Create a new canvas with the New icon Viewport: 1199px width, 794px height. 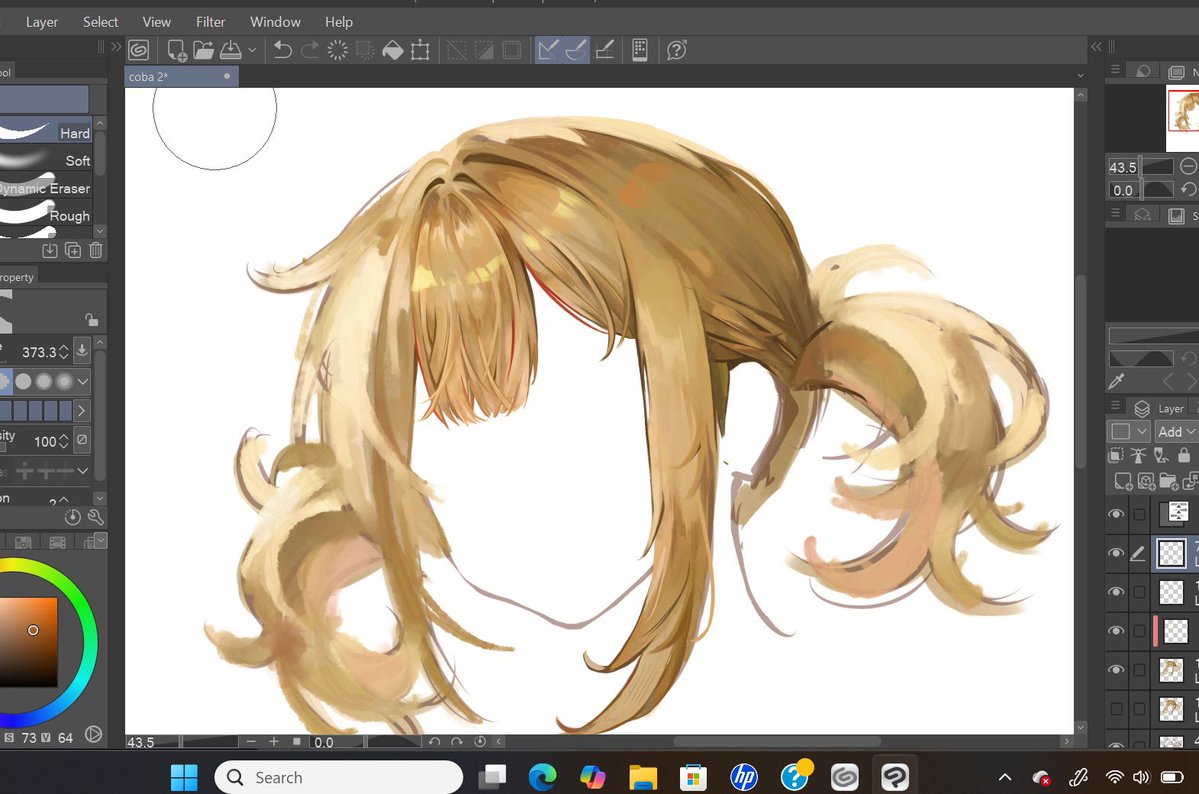click(x=176, y=50)
